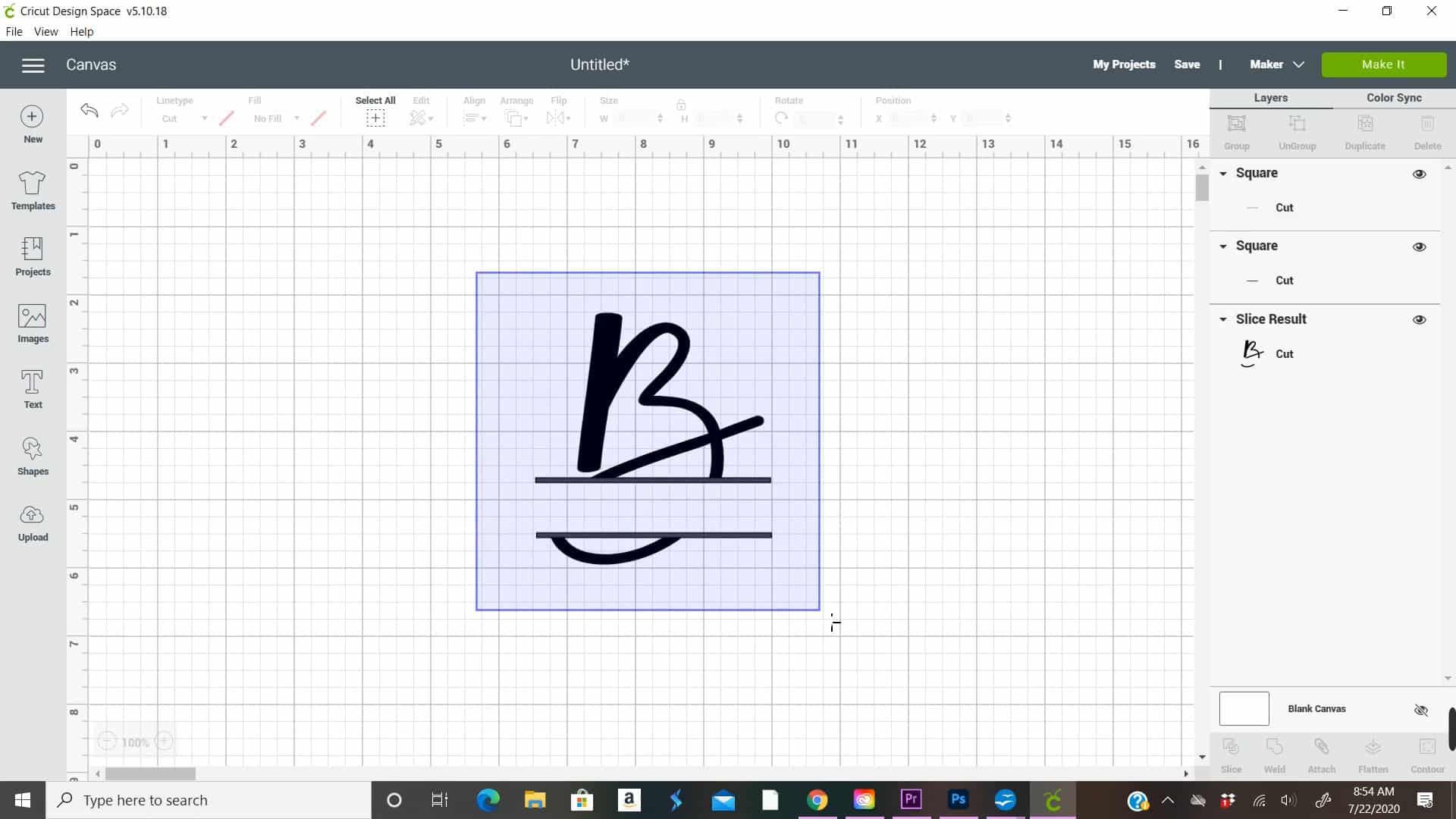Viewport: 1456px width, 819px height.
Task: Zoom in with the plus icon
Action: [x=164, y=742]
